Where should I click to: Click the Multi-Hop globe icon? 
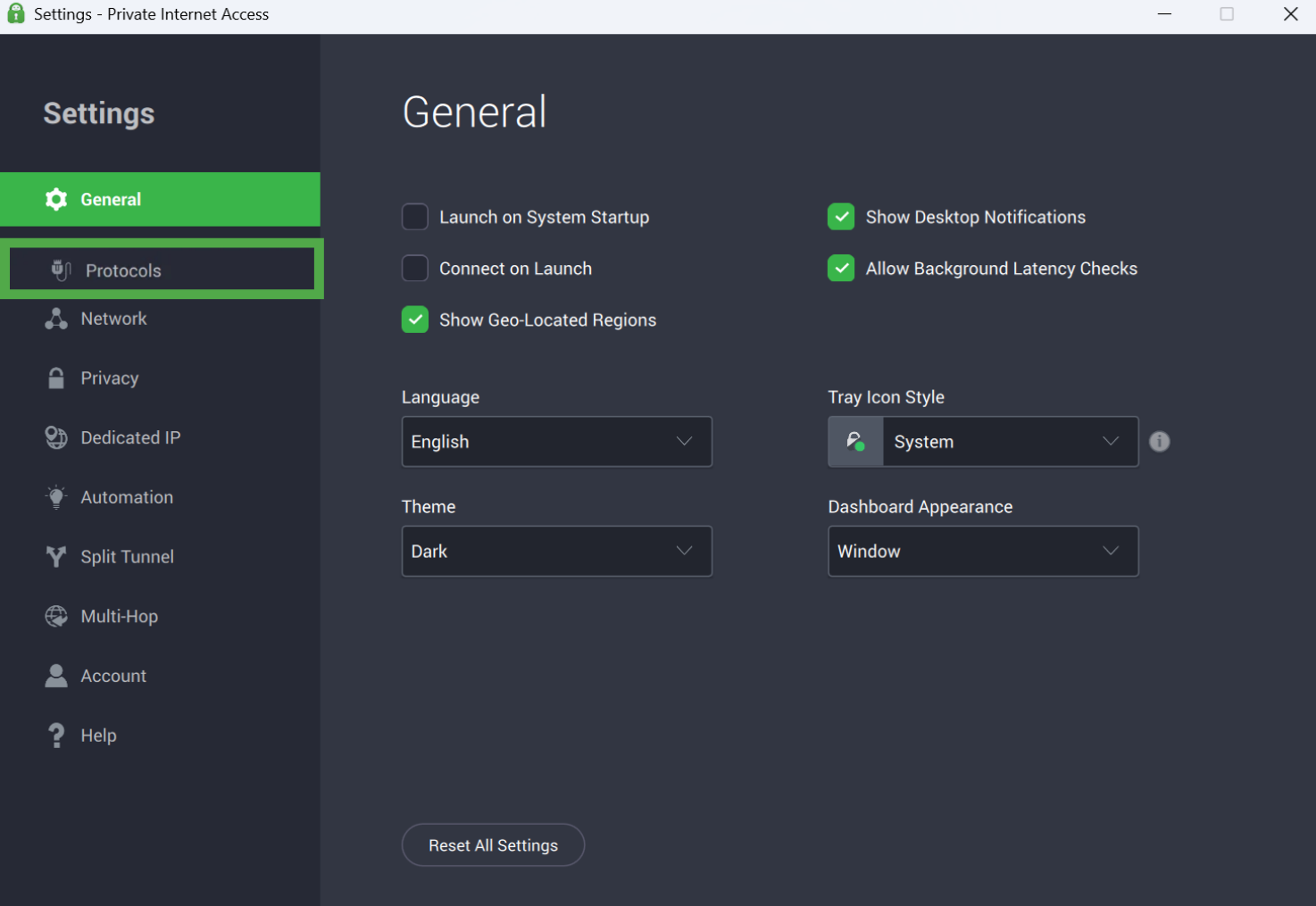coord(56,616)
